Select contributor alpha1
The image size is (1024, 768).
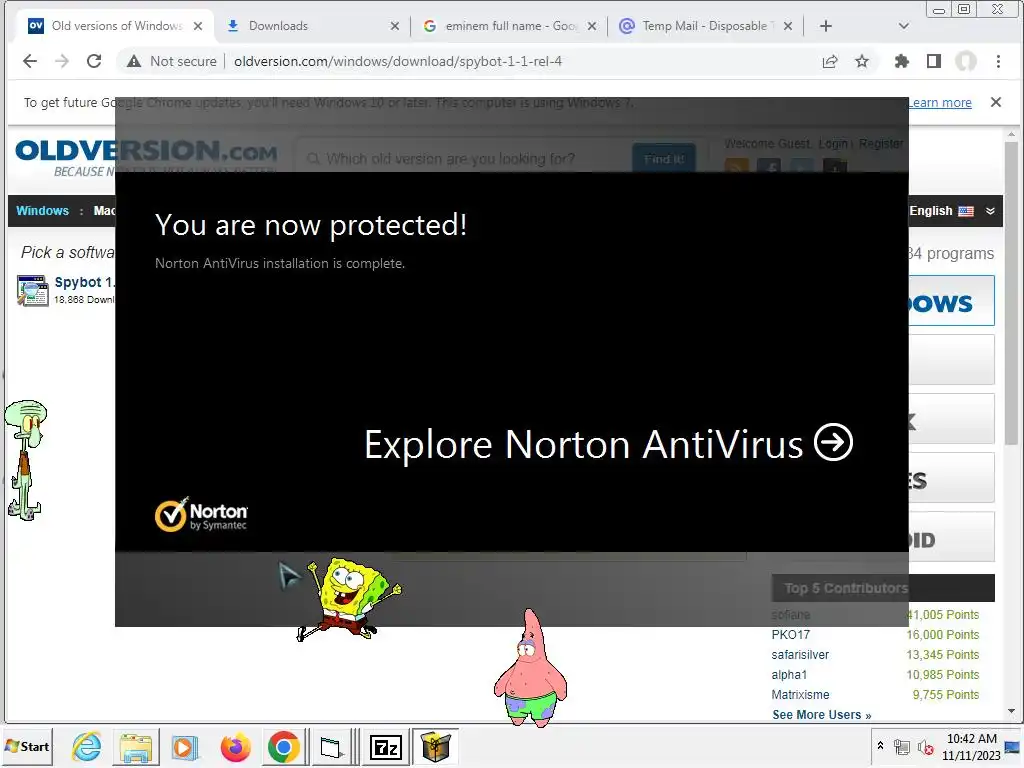point(789,675)
